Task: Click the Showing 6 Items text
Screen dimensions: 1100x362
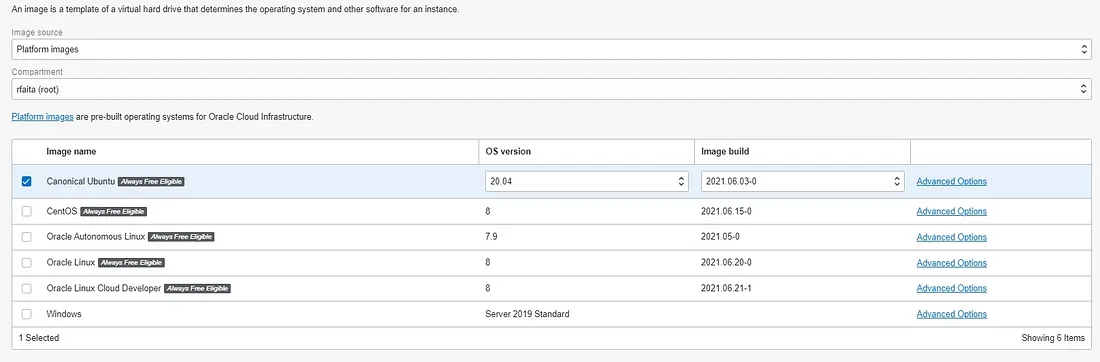Action: (x=1053, y=338)
